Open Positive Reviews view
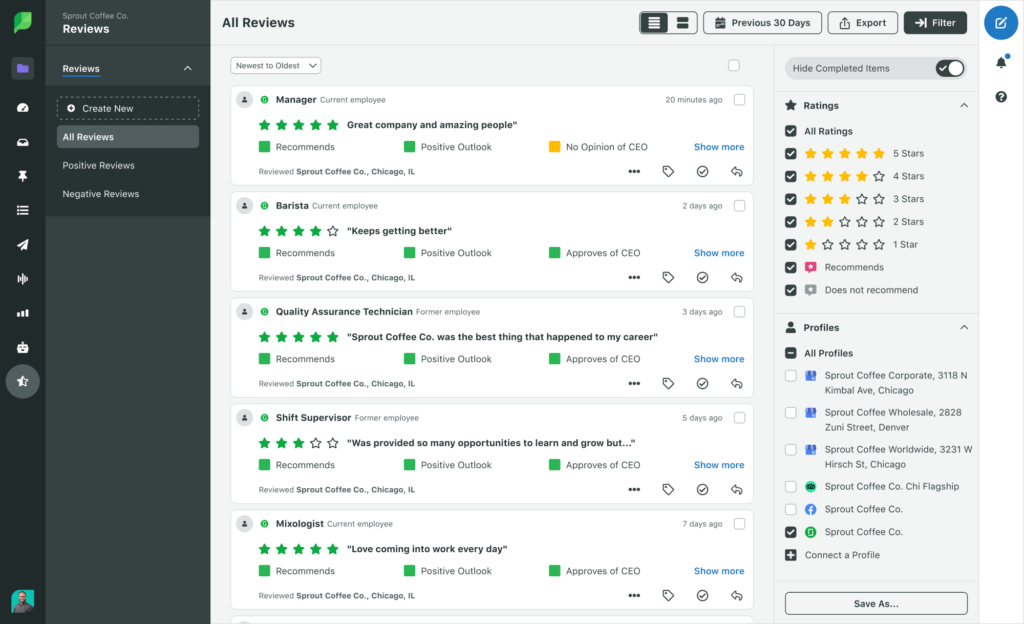 tap(99, 166)
